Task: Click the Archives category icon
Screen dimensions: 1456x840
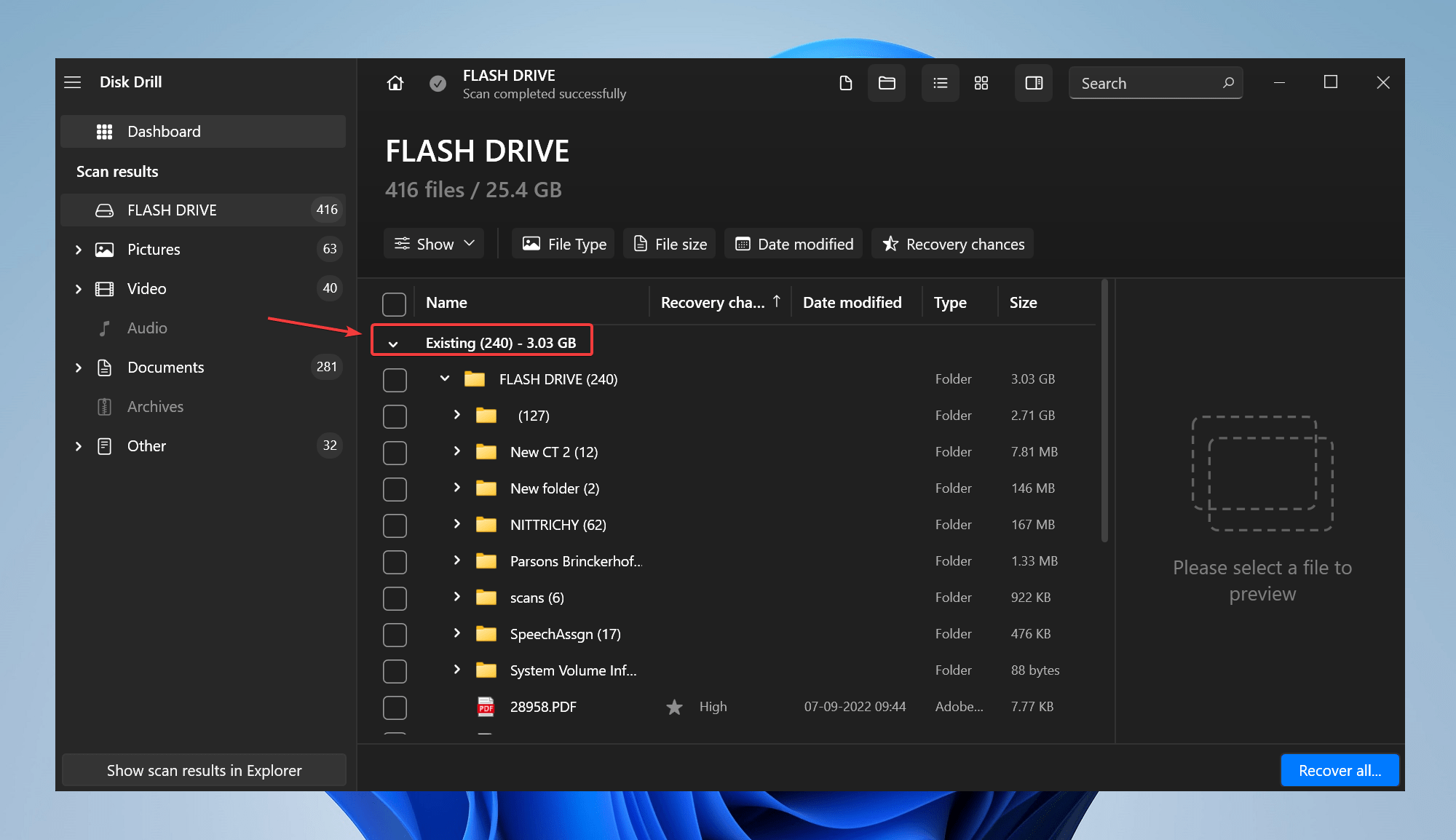Action: pos(105,407)
